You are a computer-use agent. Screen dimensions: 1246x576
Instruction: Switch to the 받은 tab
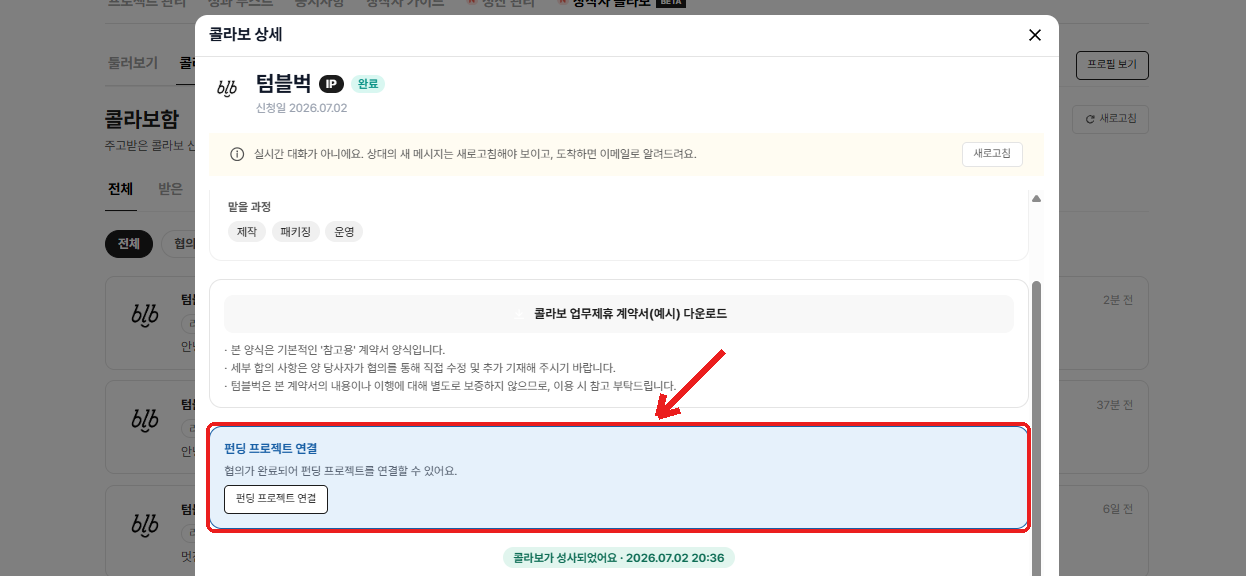(170, 188)
